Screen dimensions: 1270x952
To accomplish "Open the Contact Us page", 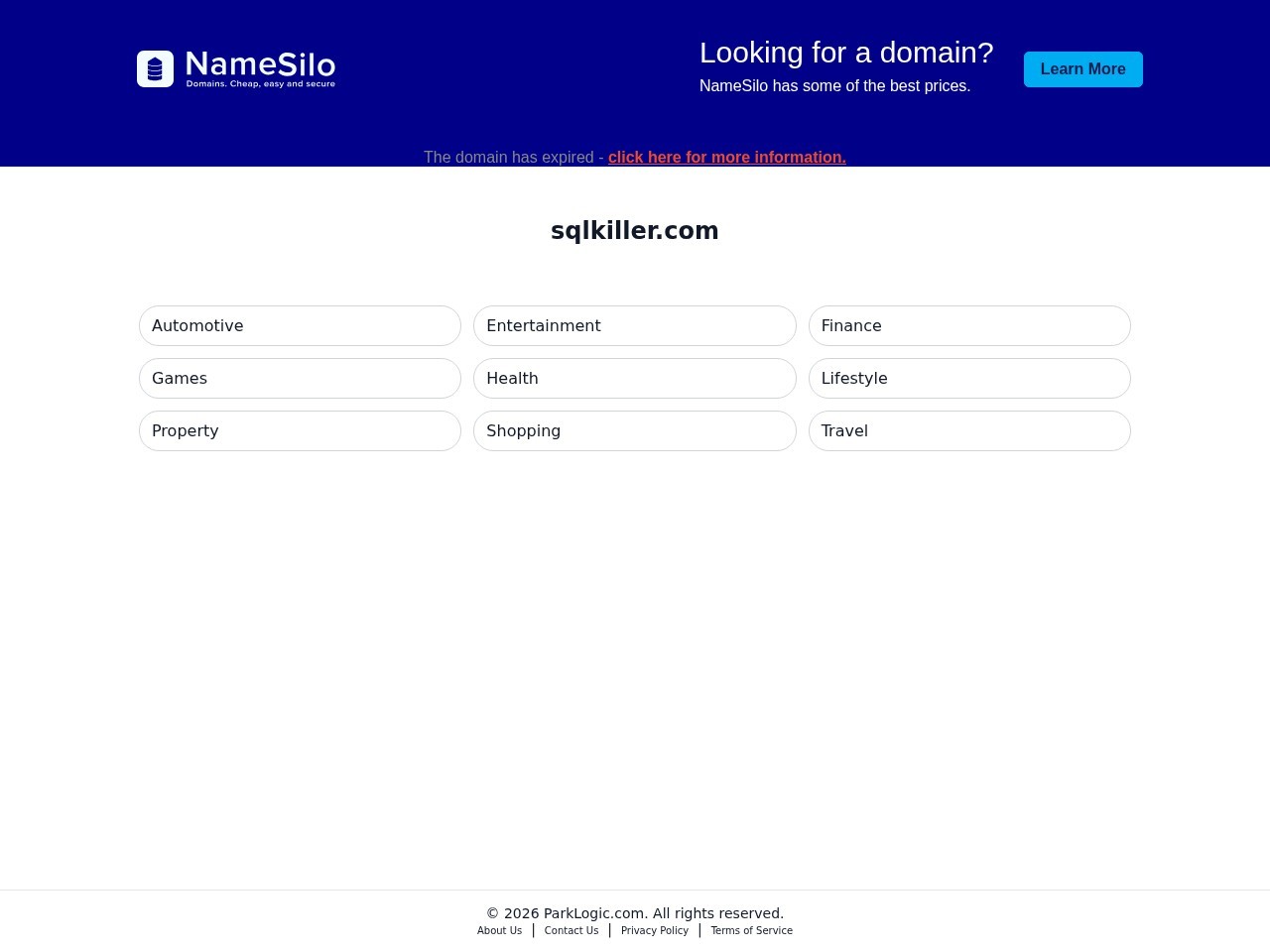I will [x=571, y=930].
